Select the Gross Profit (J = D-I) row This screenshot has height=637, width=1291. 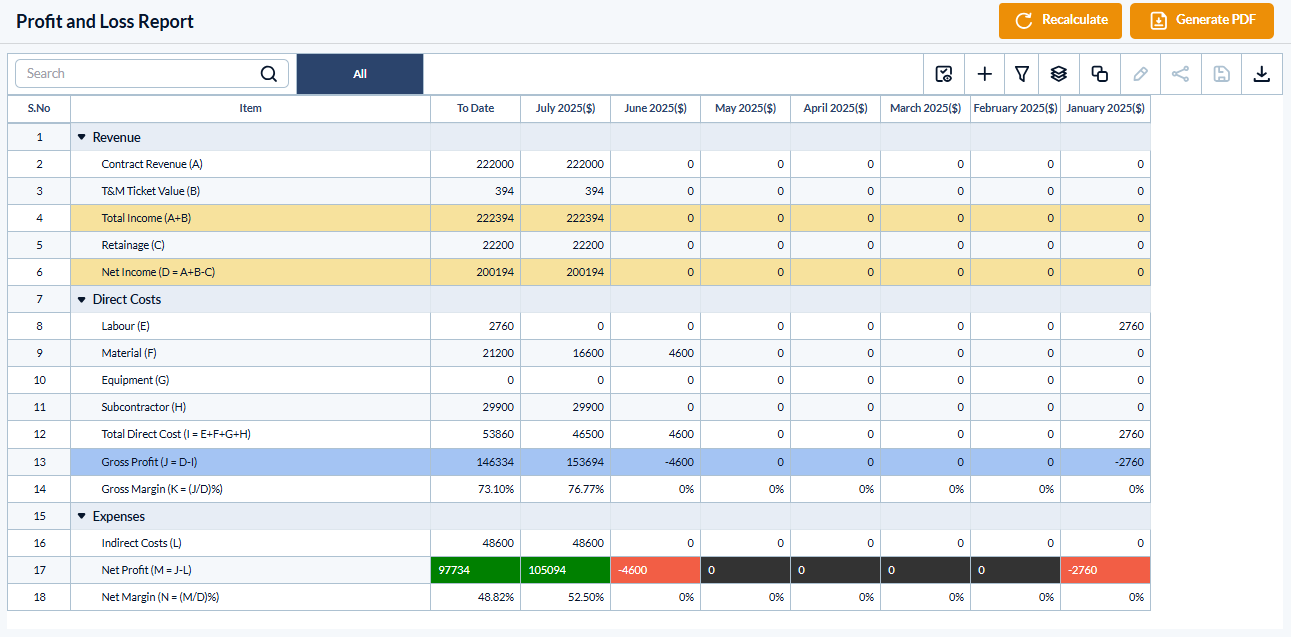(250, 462)
